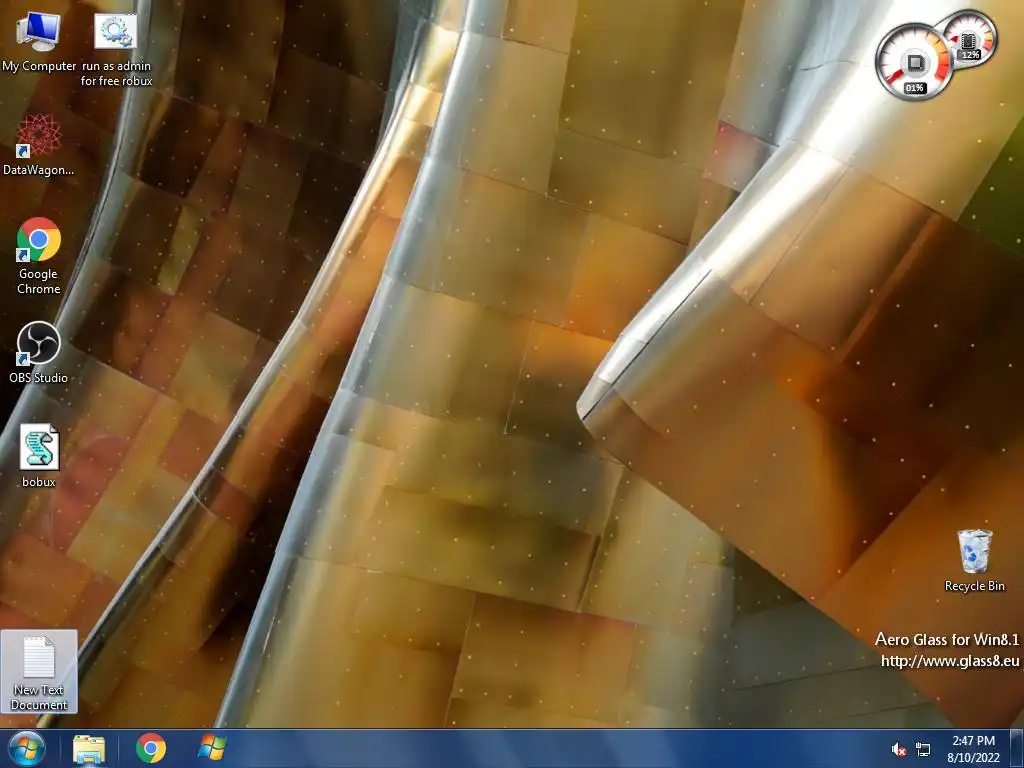
Task: Click the CPU meter gadget dial showing 01%
Action: click(x=914, y=62)
